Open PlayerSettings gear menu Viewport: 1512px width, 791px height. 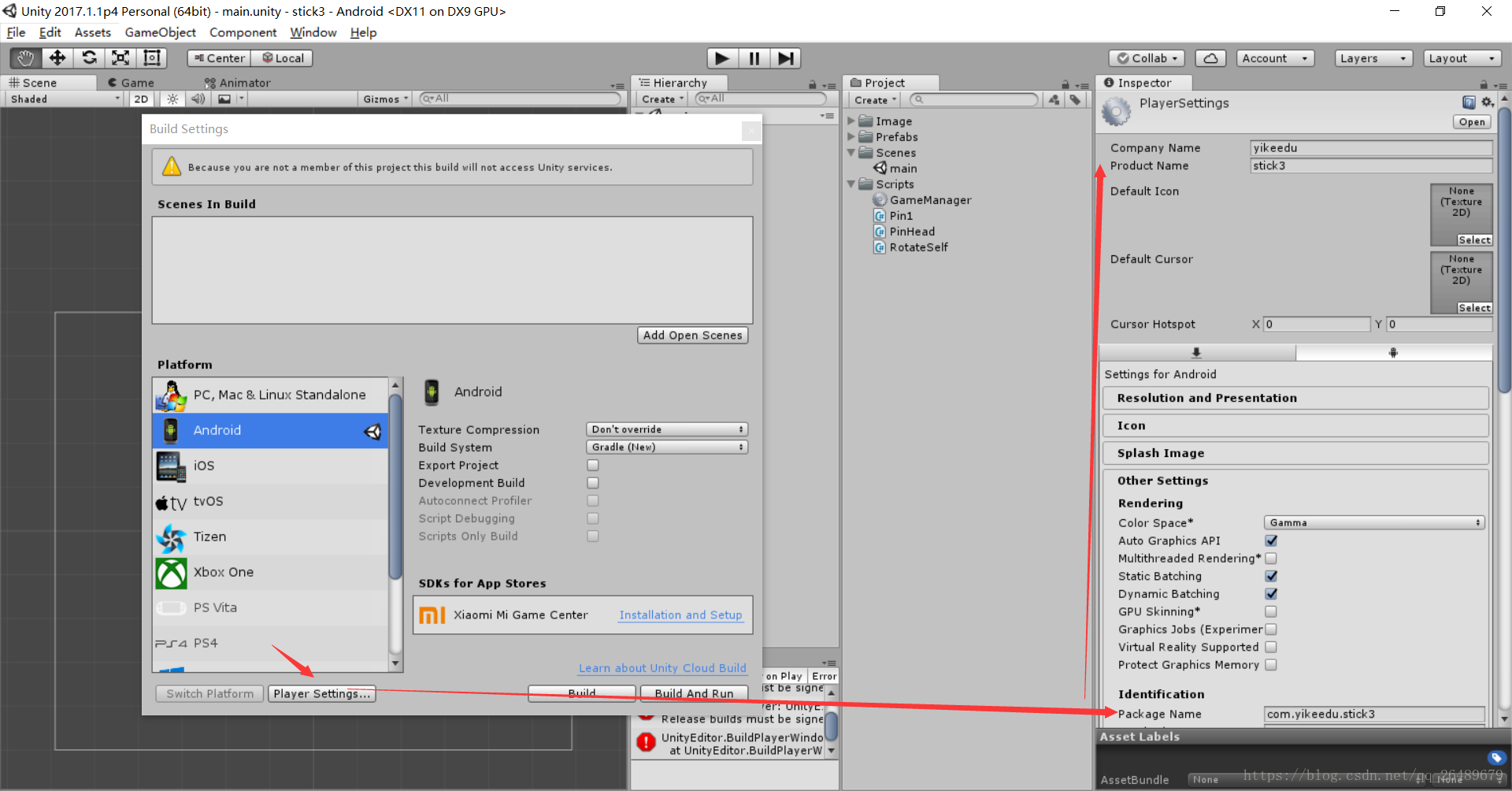pyautogui.click(x=1487, y=102)
